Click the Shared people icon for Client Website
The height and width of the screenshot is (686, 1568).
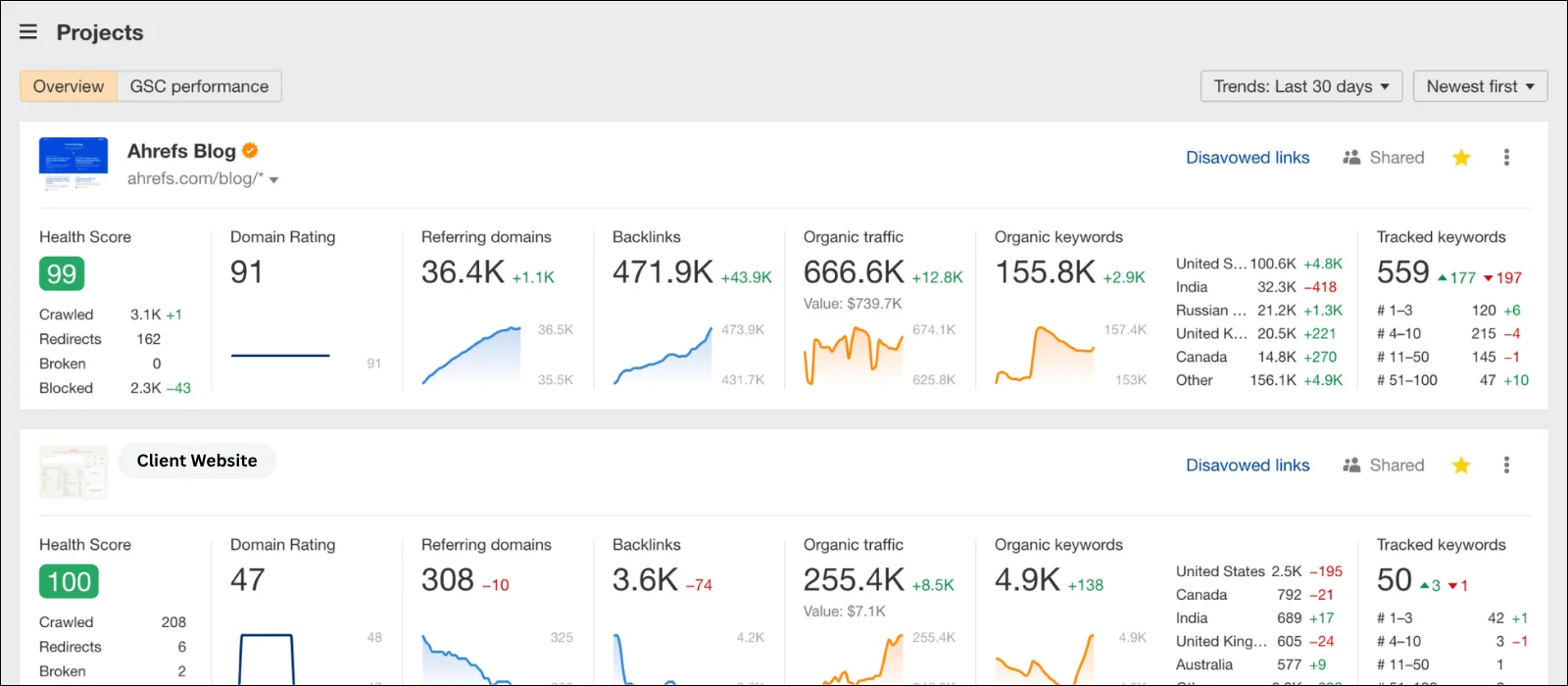1351,465
